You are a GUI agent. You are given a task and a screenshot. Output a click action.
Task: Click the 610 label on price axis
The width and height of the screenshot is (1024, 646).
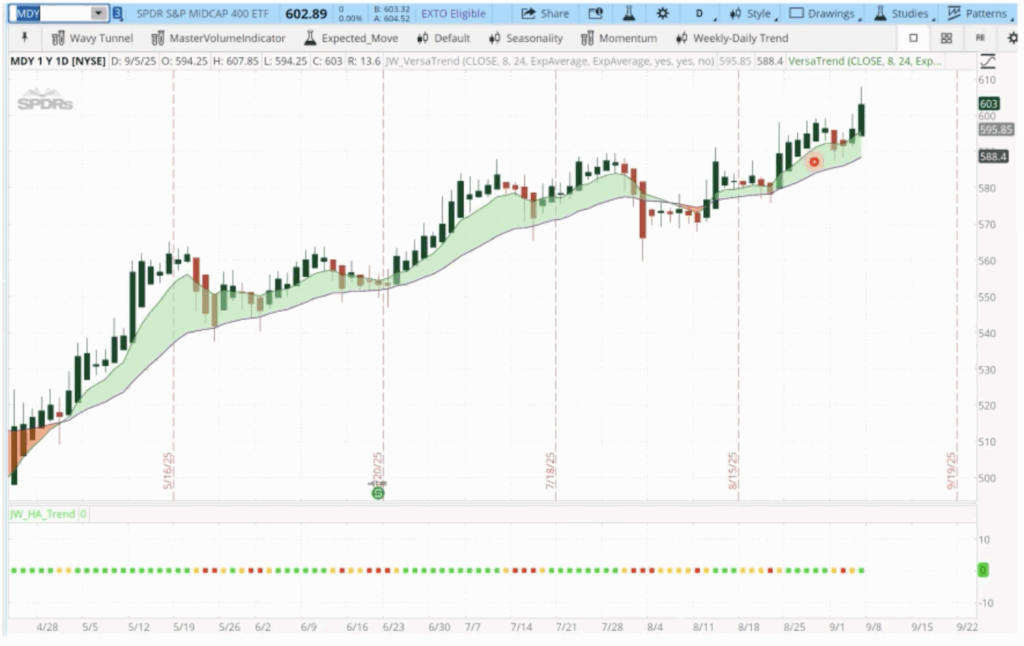coord(987,80)
